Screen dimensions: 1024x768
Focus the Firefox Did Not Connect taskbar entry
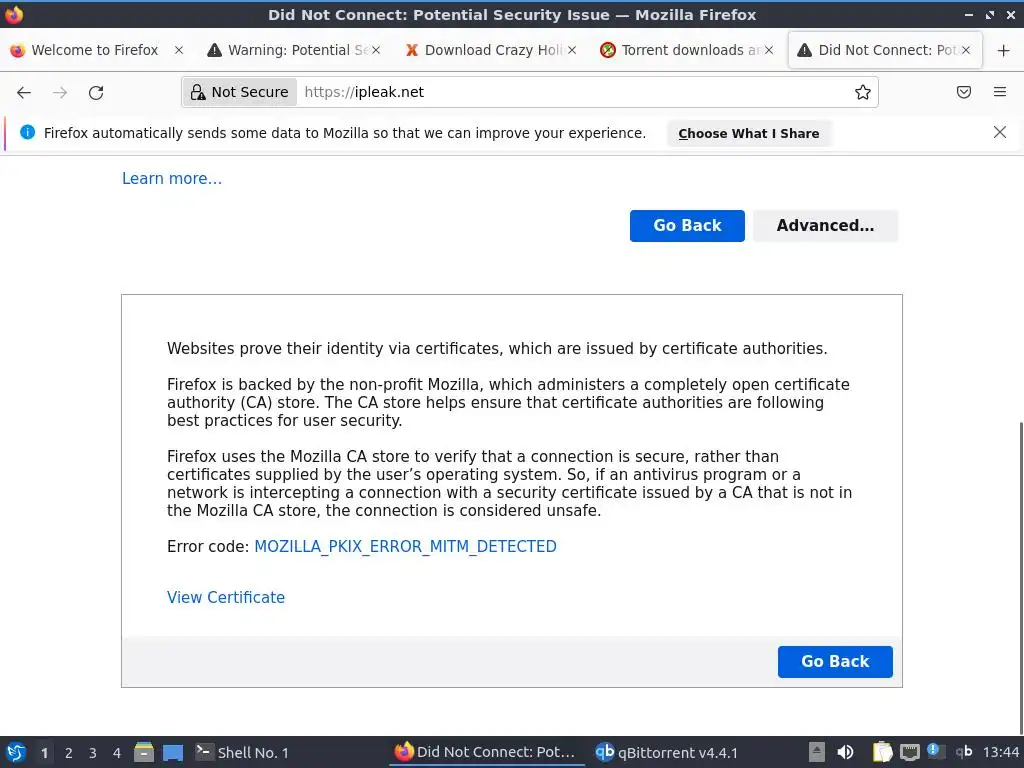click(485, 752)
